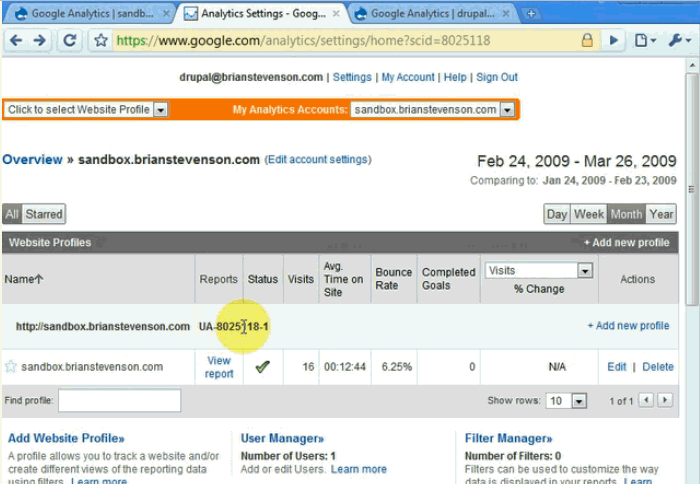700x484 pixels.
Task: Go to Overview breadcrumb link
Action: [x=32, y=159]
